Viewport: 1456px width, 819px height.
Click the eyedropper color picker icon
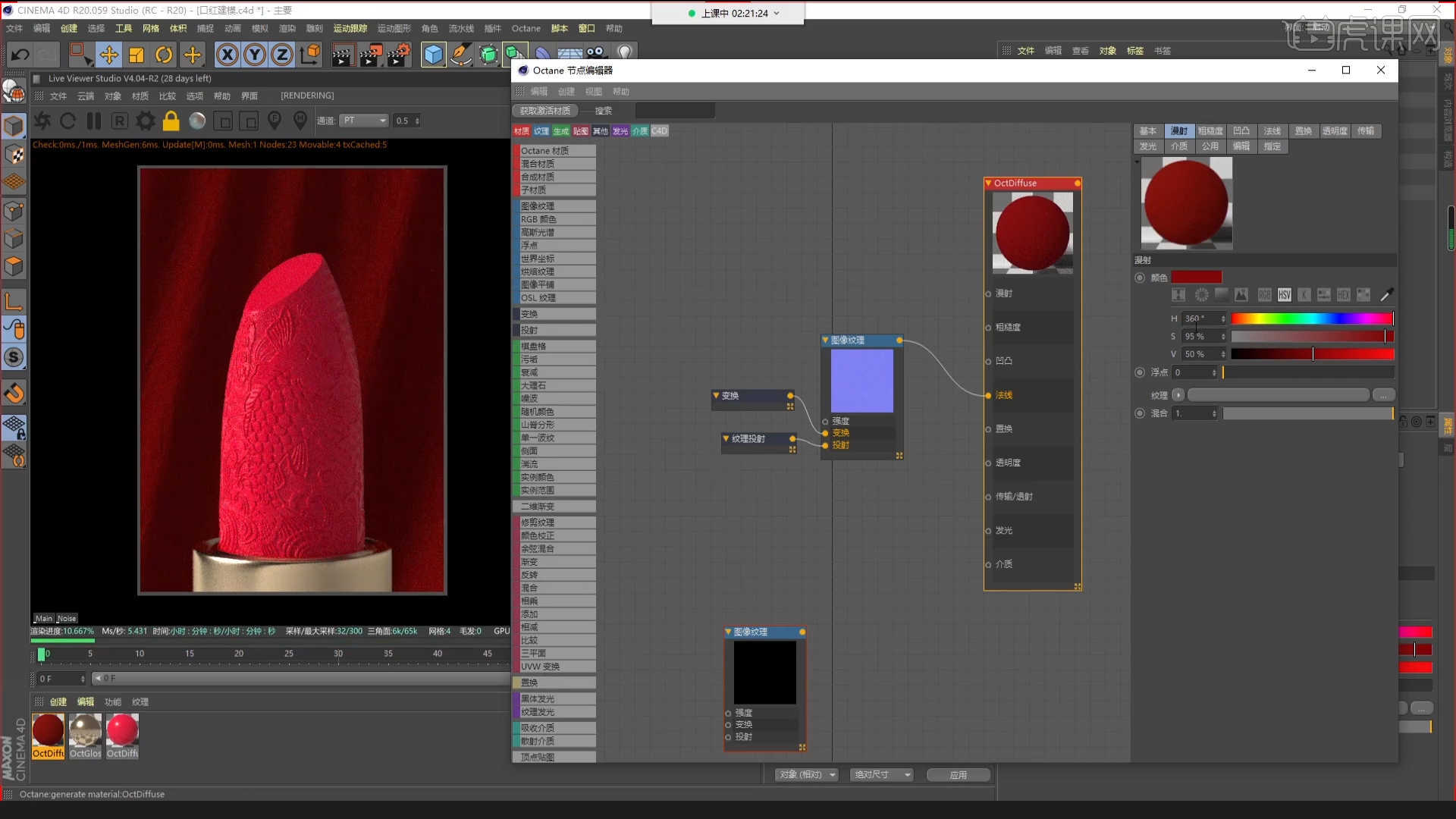coord(1387,295)
